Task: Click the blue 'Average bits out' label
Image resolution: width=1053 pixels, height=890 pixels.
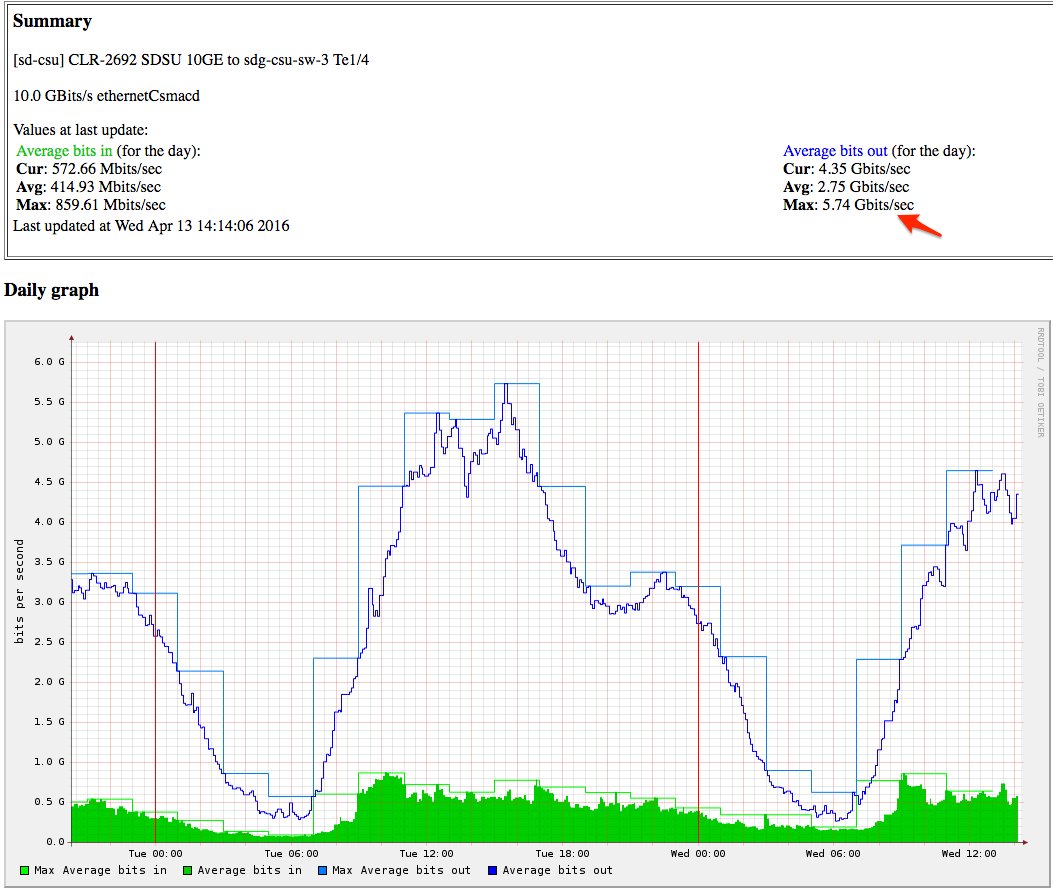Action: point(835,150)
